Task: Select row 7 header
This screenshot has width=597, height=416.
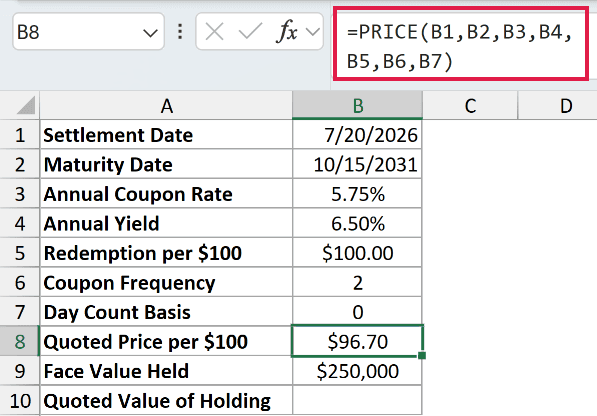Action: click(x=20, y=312)
